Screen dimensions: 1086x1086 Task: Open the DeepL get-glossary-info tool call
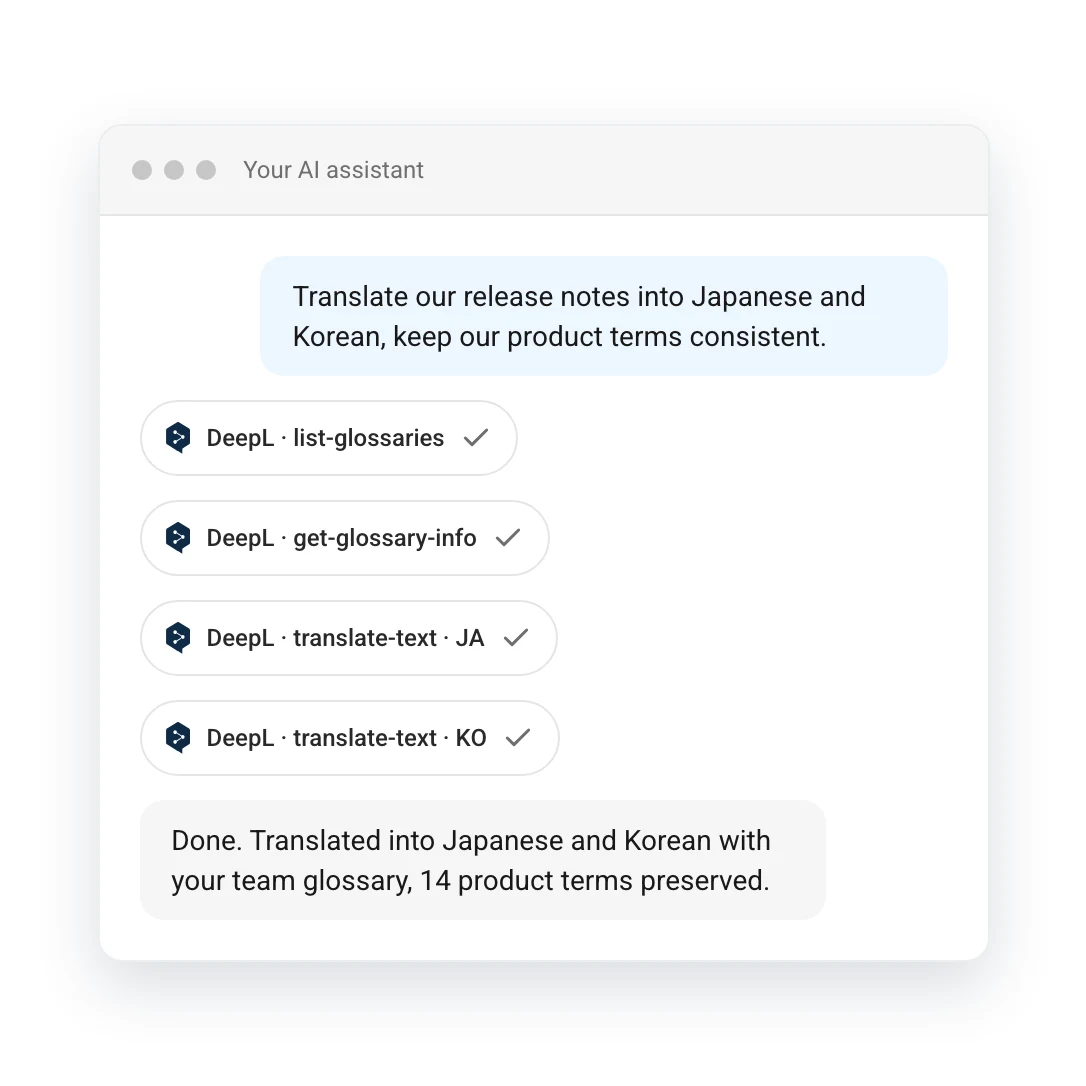(345, 537)
